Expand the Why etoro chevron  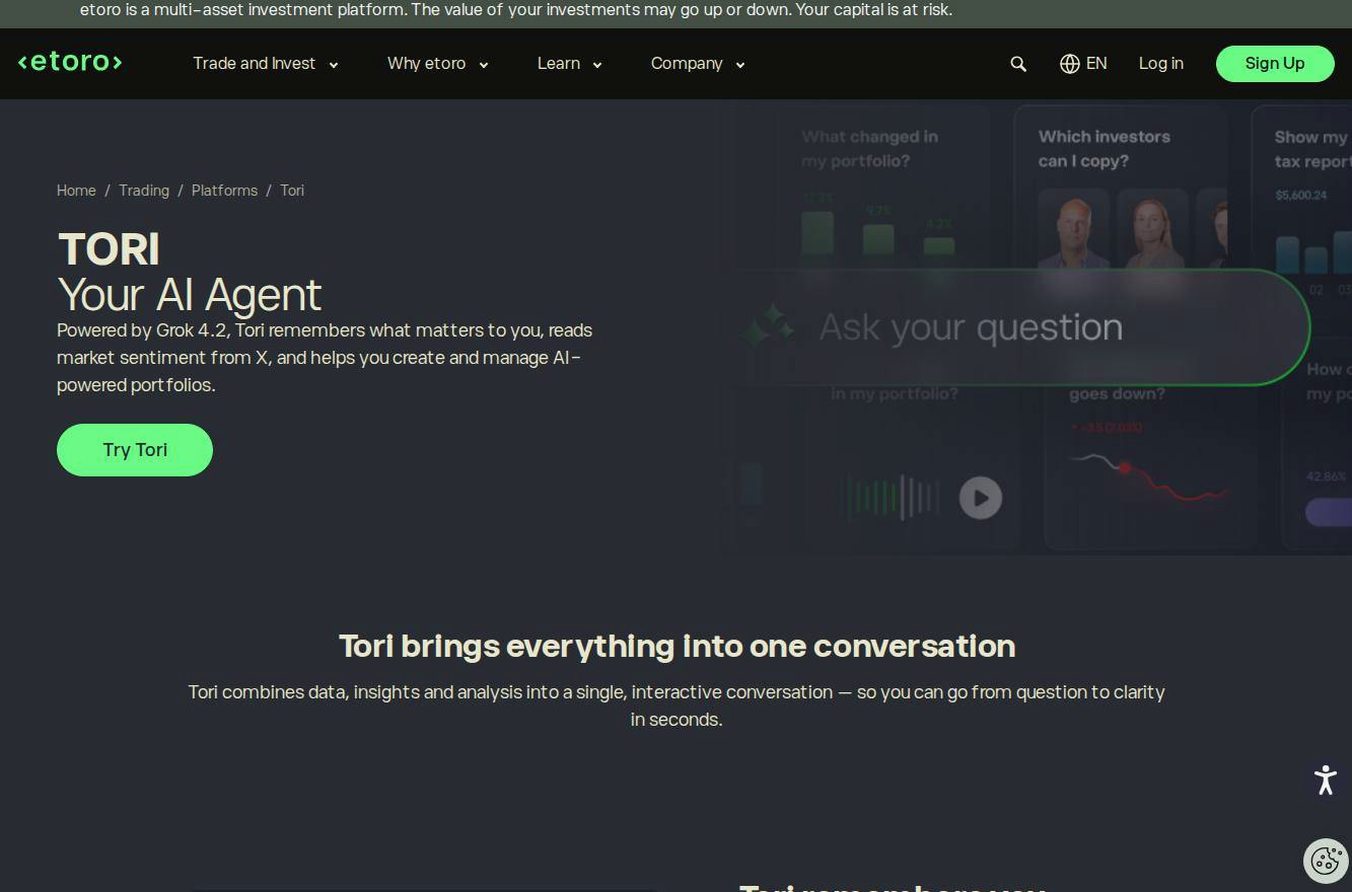pos(484,65)
